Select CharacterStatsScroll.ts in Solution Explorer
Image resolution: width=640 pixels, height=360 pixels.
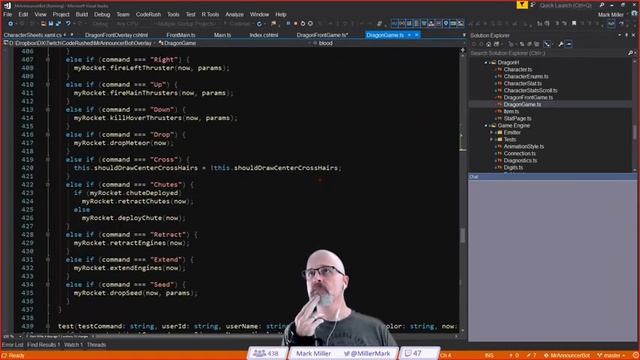[x=530, y=91]
